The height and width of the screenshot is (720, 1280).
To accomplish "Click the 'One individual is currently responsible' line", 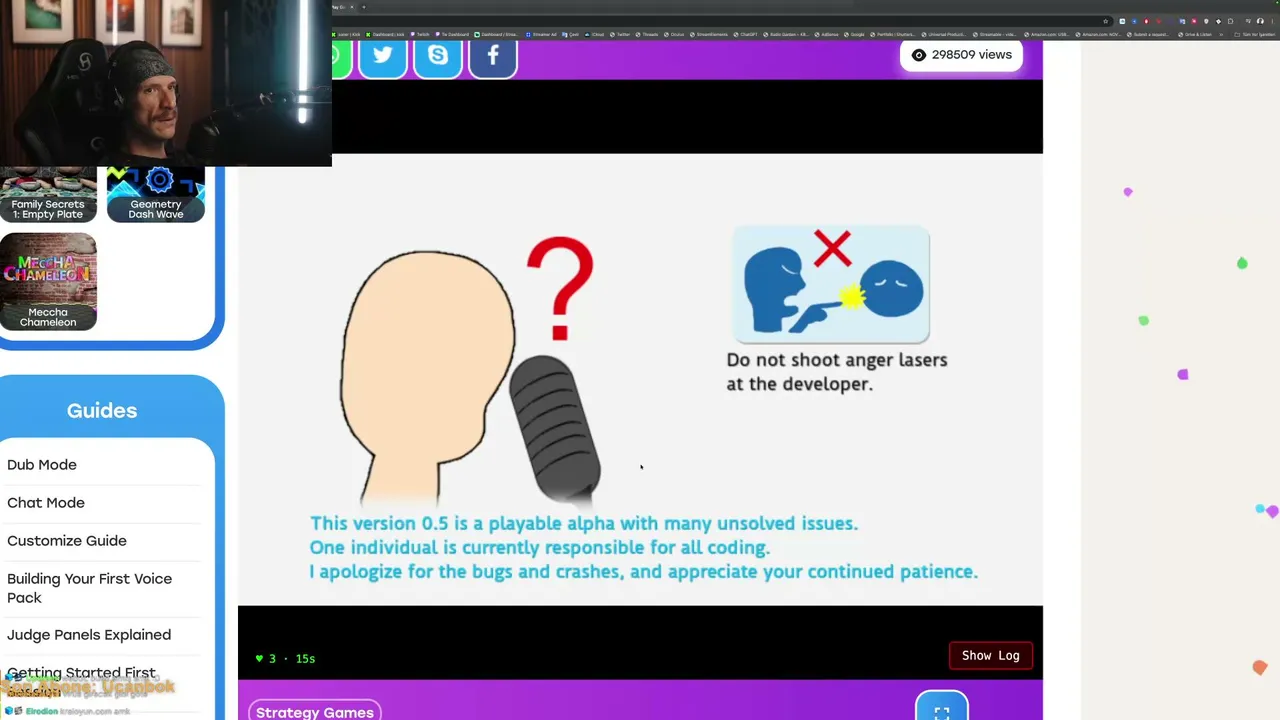I will click(540, 548).
